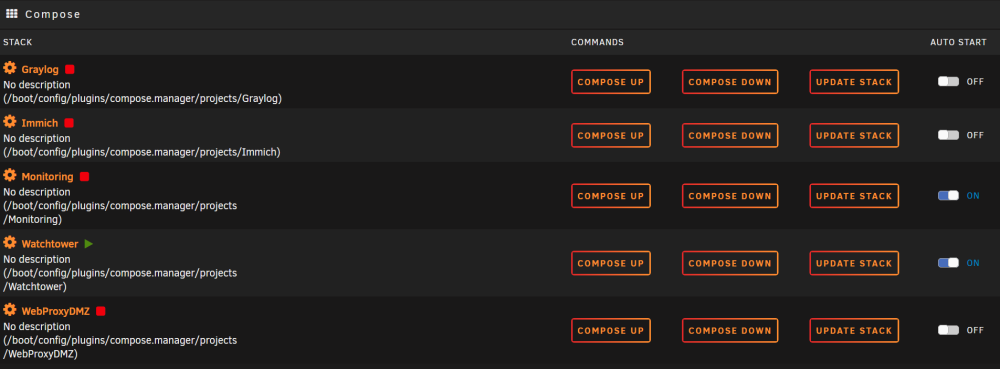
Task: Click Update Stack for WebProxyDMZ
Action: click(855, 331)
